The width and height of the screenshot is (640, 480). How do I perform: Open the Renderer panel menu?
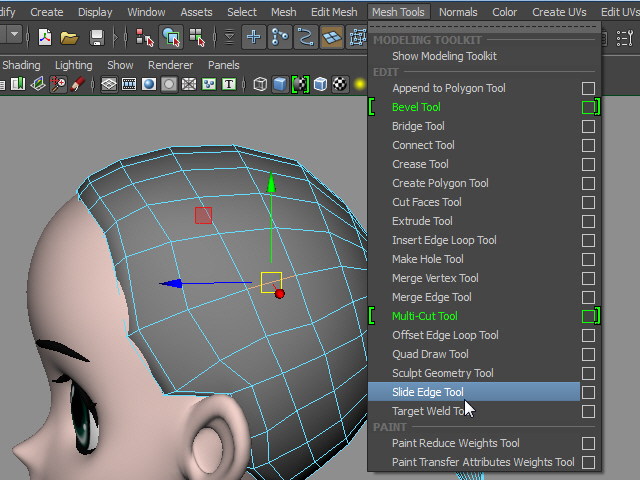tap(170, 65)
